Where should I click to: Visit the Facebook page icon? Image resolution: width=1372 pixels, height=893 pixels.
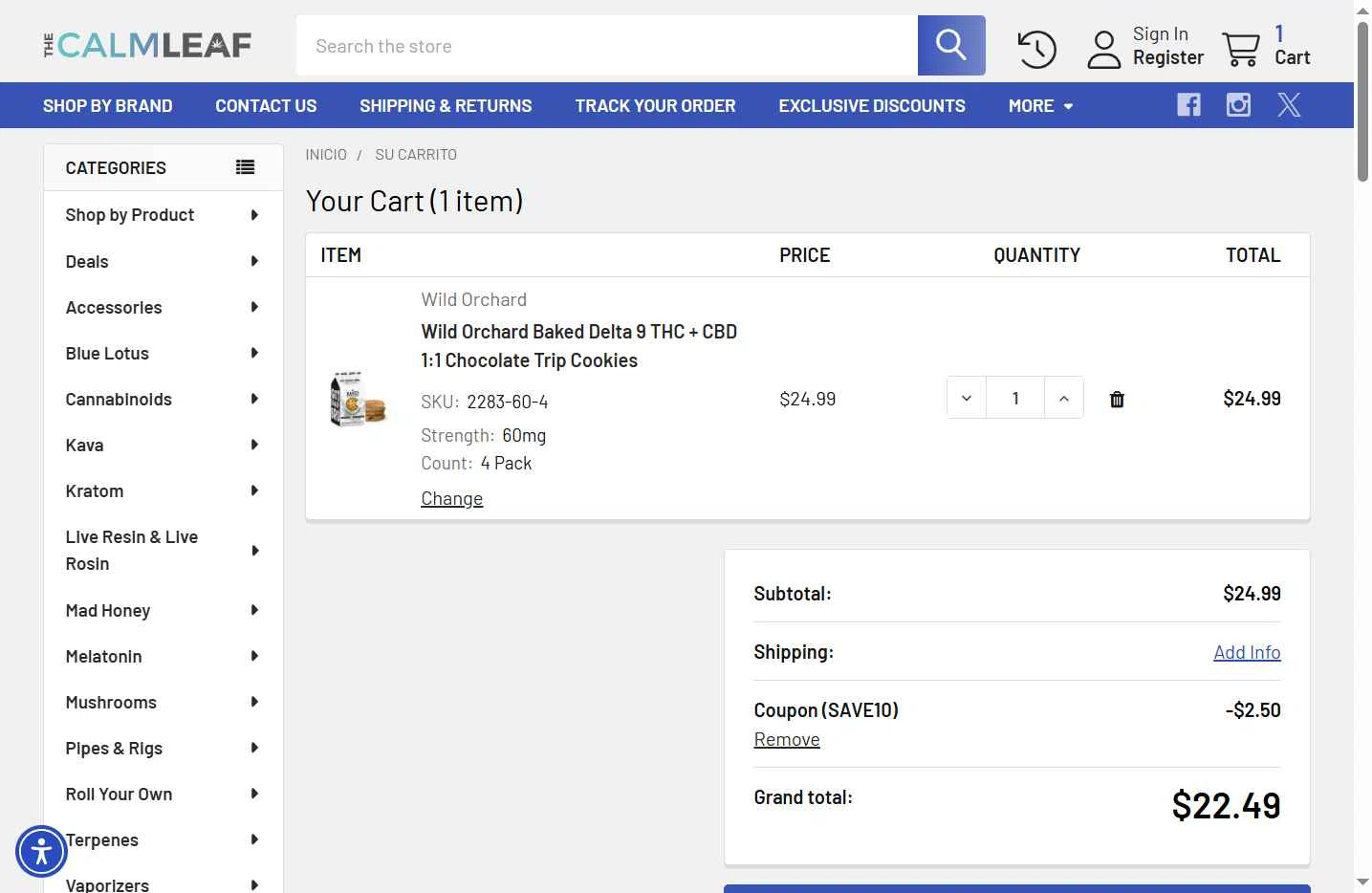click(x=1188, y=104)
